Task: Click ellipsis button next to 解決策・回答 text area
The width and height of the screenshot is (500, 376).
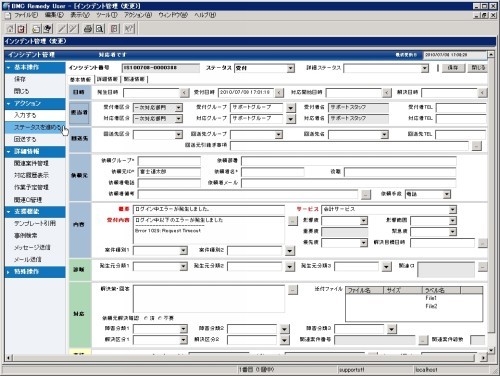Action: tap(293, 290)
